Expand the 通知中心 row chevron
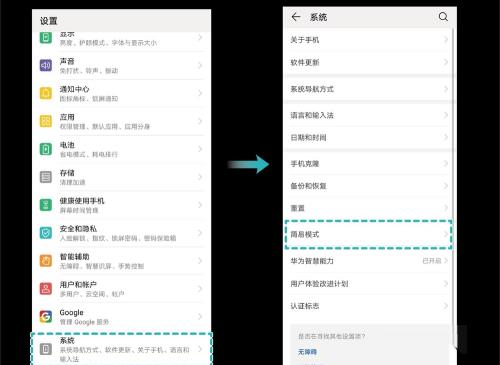This screenshot has height=365, width=500. (200, 93)
